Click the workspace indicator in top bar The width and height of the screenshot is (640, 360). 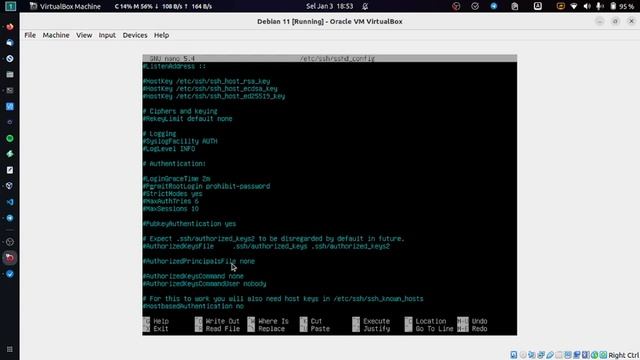point(10,6)
